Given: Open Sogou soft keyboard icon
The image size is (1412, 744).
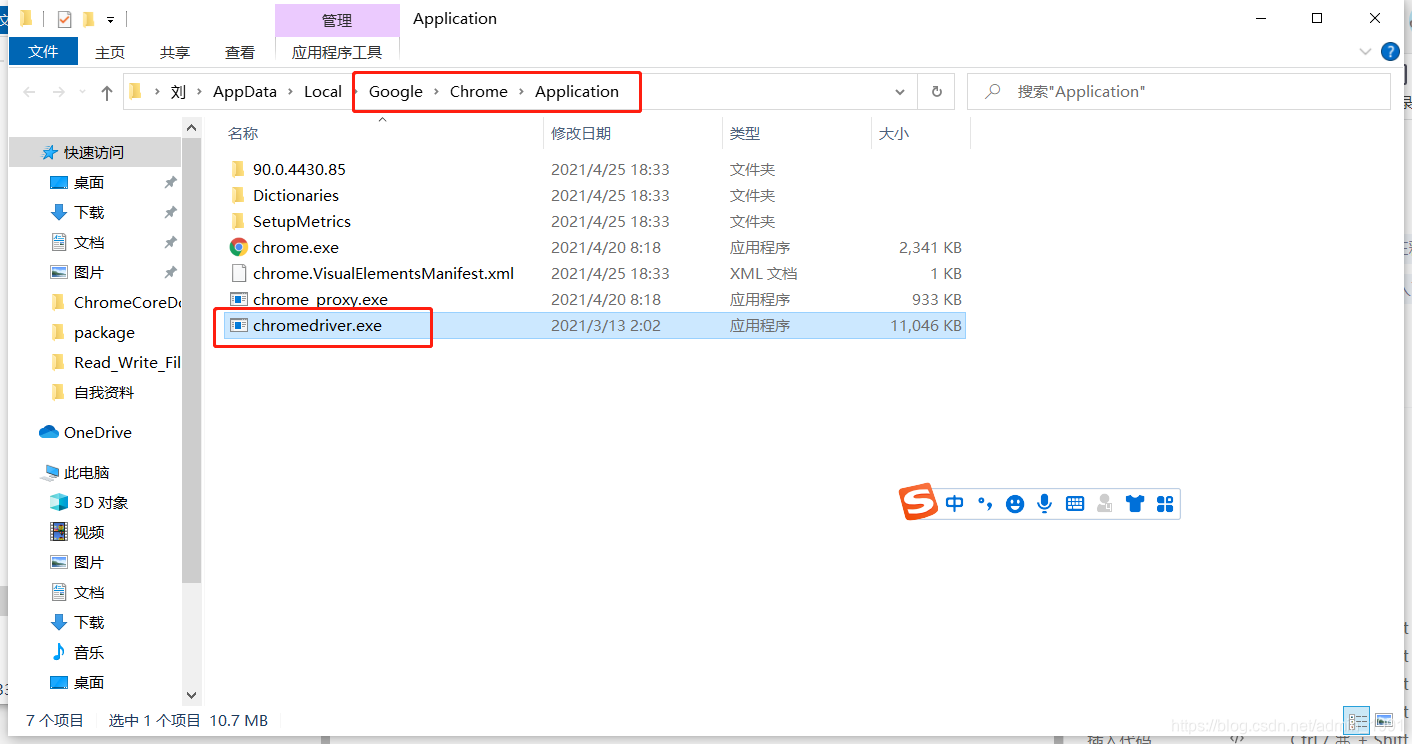Looking at the screenshot, I should coord(1075,504).
